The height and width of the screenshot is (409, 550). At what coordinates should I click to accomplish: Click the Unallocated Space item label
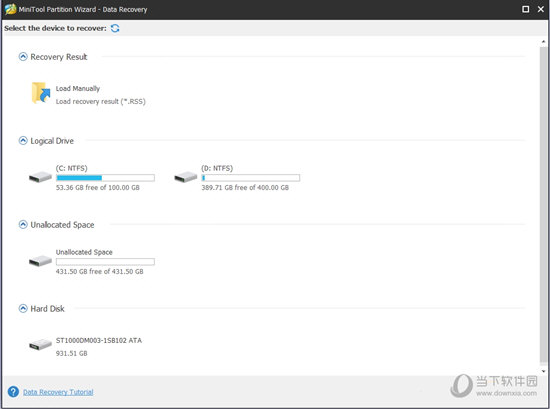[x=84, y=252]
